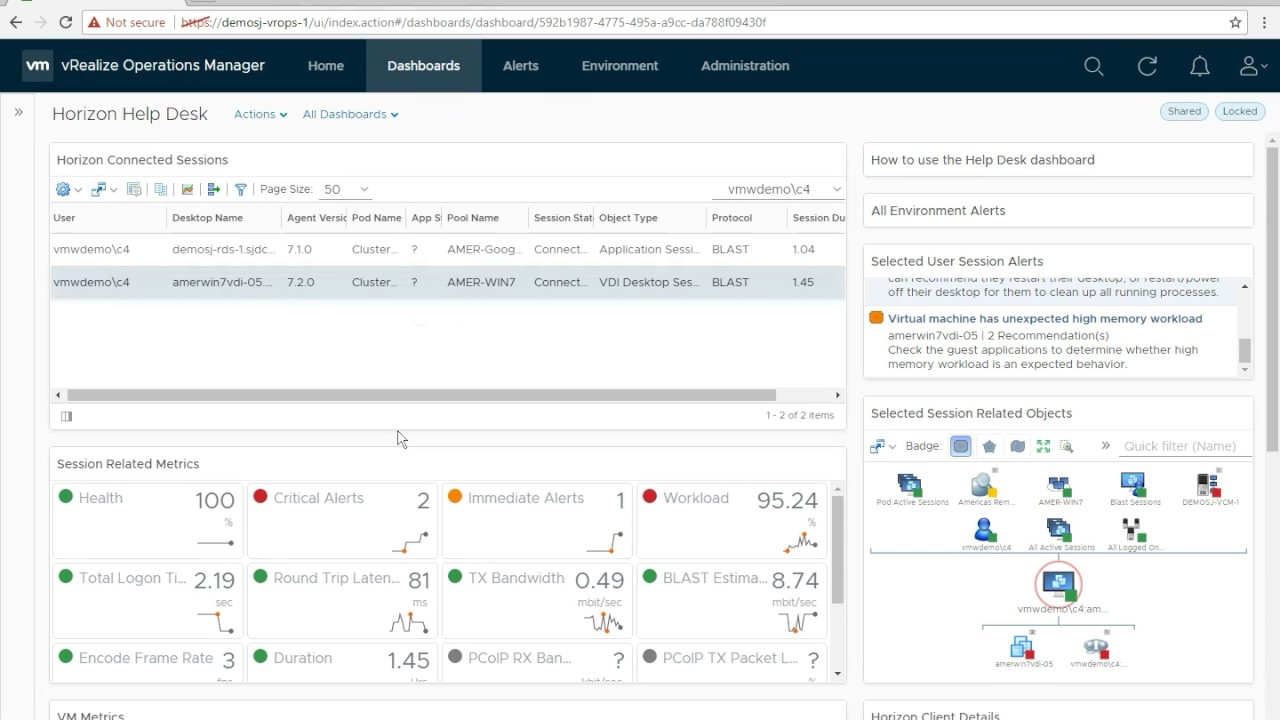Open the Alerts tab
This screenshot has height=720, width=1280.
(x=521, y=66)
